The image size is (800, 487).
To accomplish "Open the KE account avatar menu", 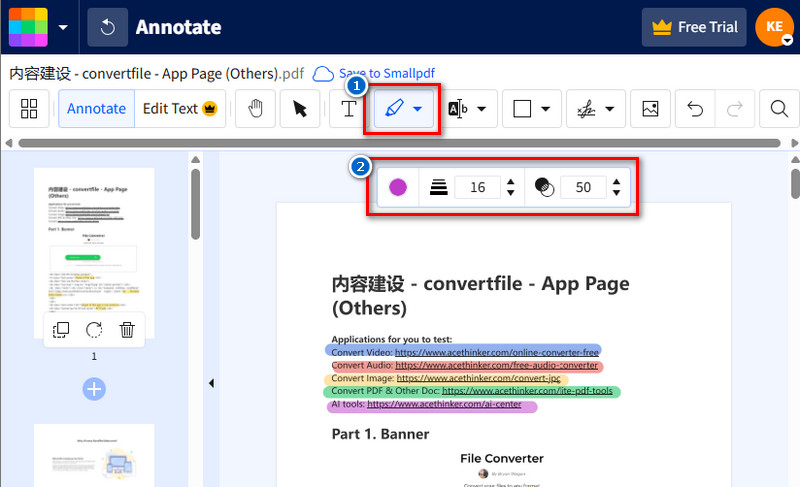I will click(x=774, y=27).
